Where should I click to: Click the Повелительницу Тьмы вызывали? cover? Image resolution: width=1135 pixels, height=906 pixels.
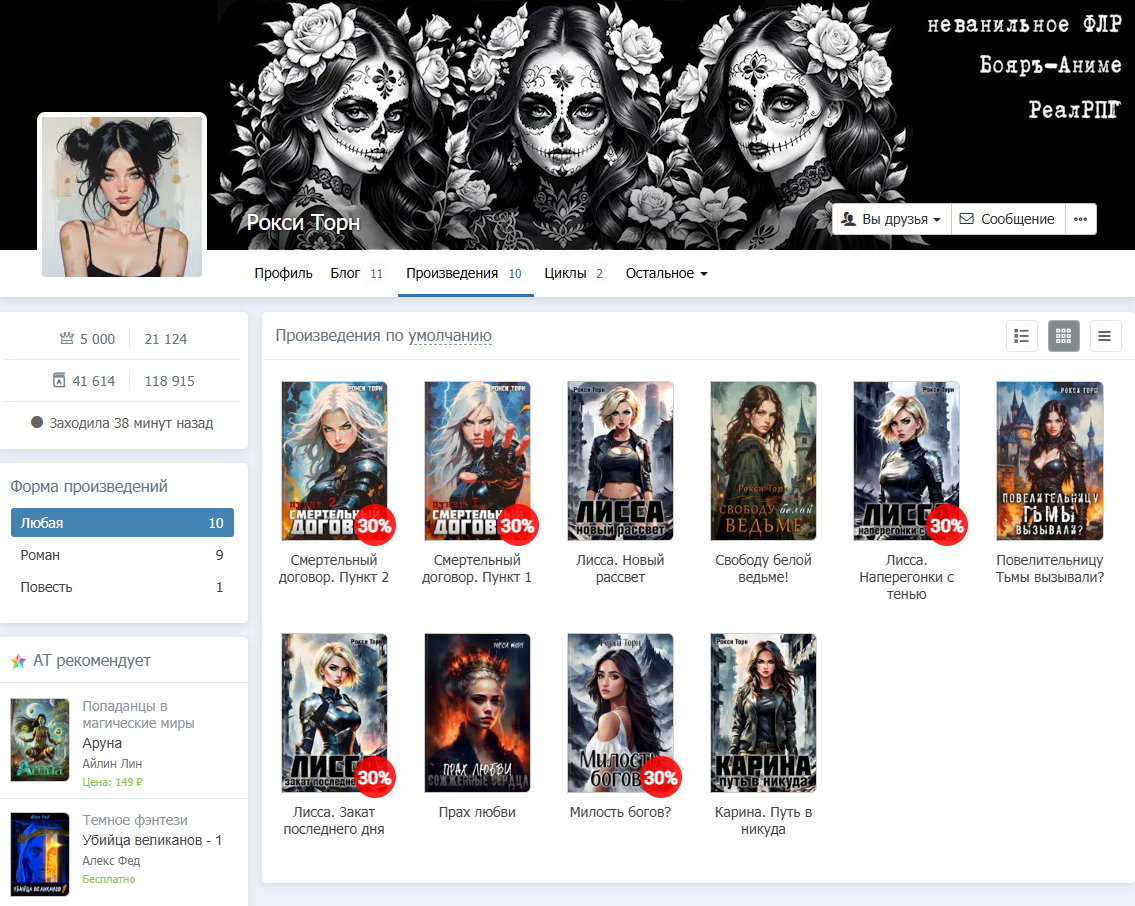[1050, 461]
